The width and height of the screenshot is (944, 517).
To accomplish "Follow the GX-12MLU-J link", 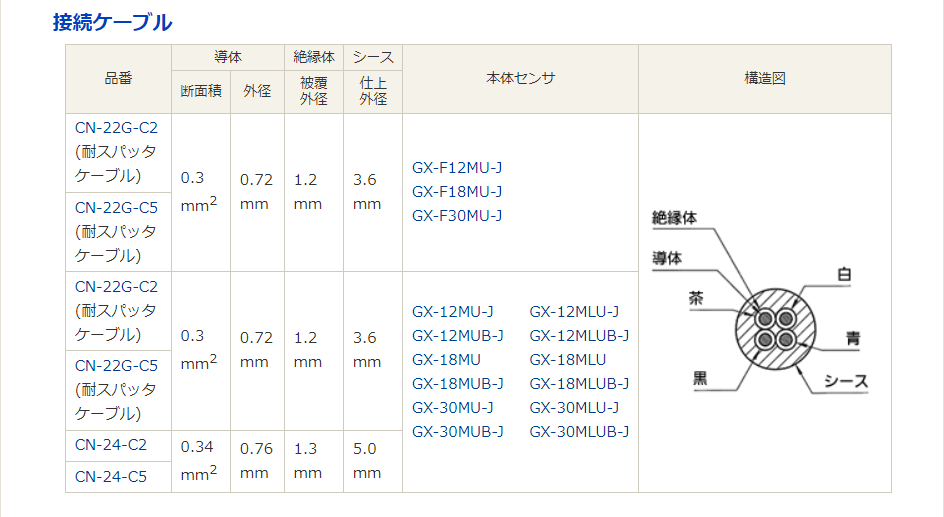I will tap(574, 312).
